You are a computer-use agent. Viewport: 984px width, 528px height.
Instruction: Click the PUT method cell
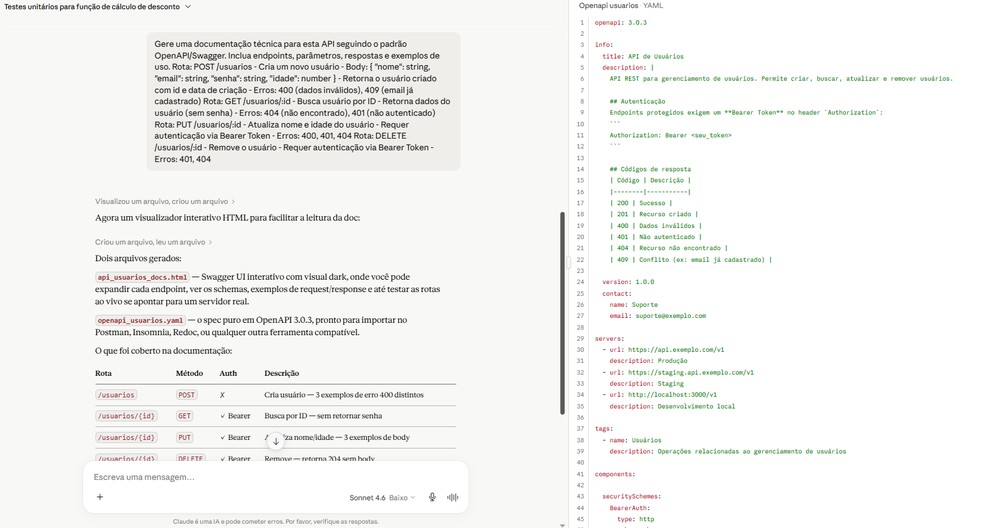coord(184,438)
